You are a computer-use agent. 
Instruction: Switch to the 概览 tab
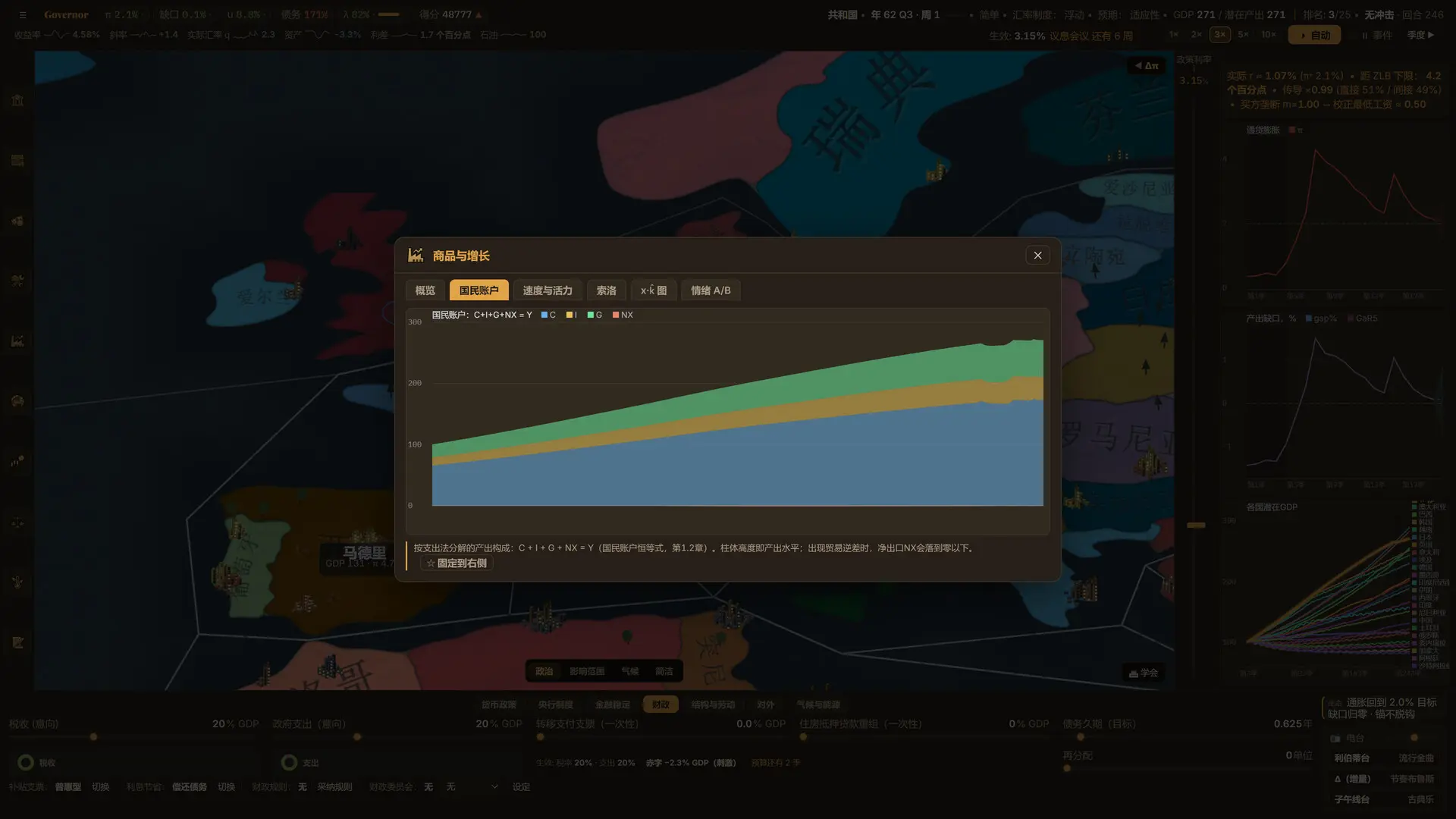point(425,290)
